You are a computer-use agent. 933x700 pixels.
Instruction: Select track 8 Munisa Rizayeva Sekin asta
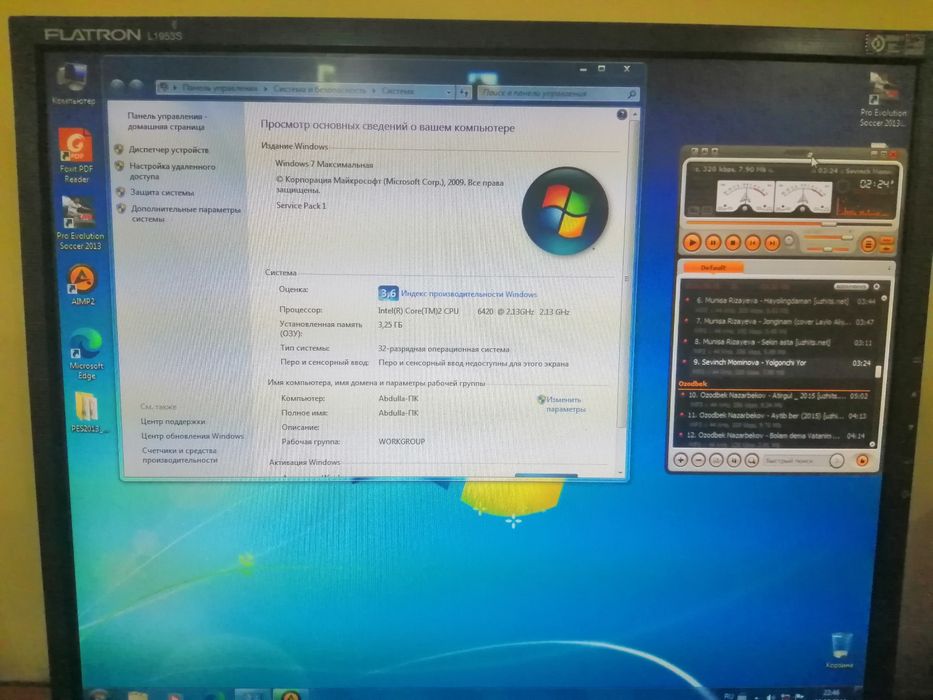(778, 342)
